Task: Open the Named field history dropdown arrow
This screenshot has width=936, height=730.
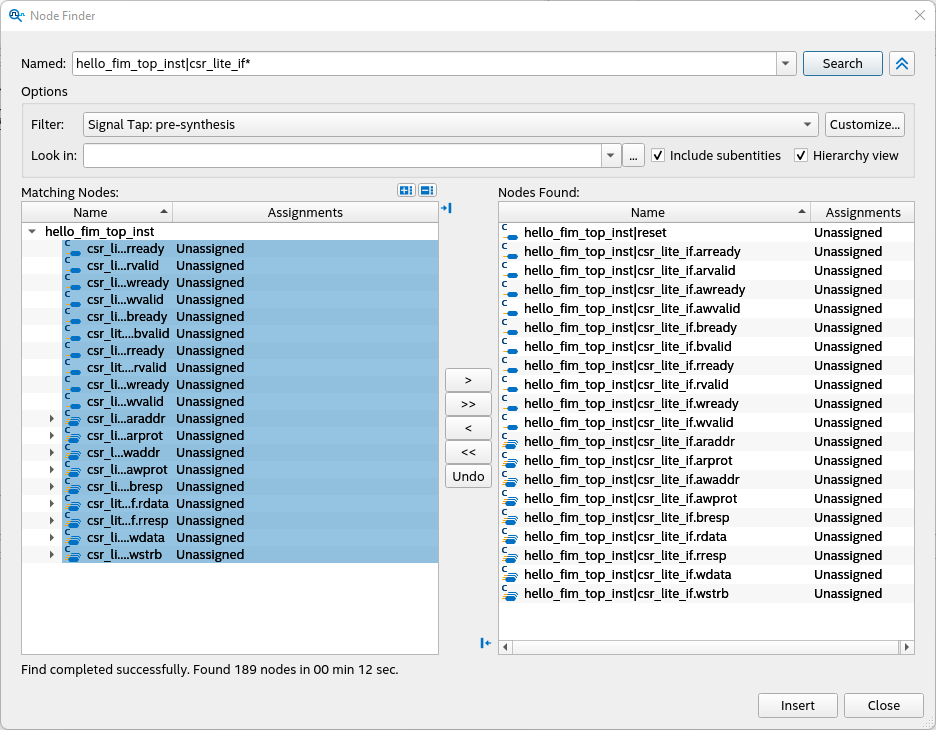Action: pos(786,63)
